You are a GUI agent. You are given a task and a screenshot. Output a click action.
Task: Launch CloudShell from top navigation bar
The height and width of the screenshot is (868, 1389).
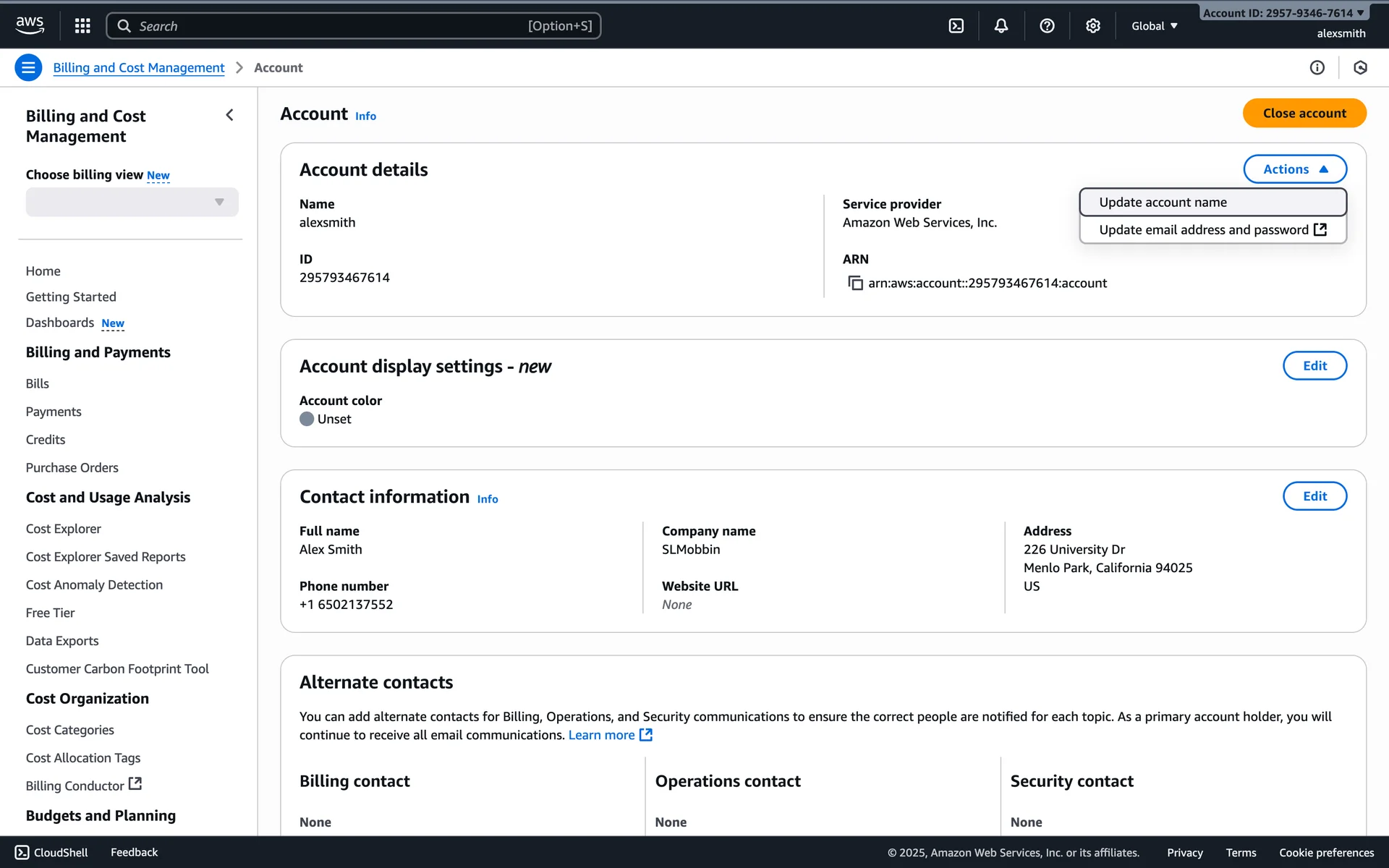(956, 26)
